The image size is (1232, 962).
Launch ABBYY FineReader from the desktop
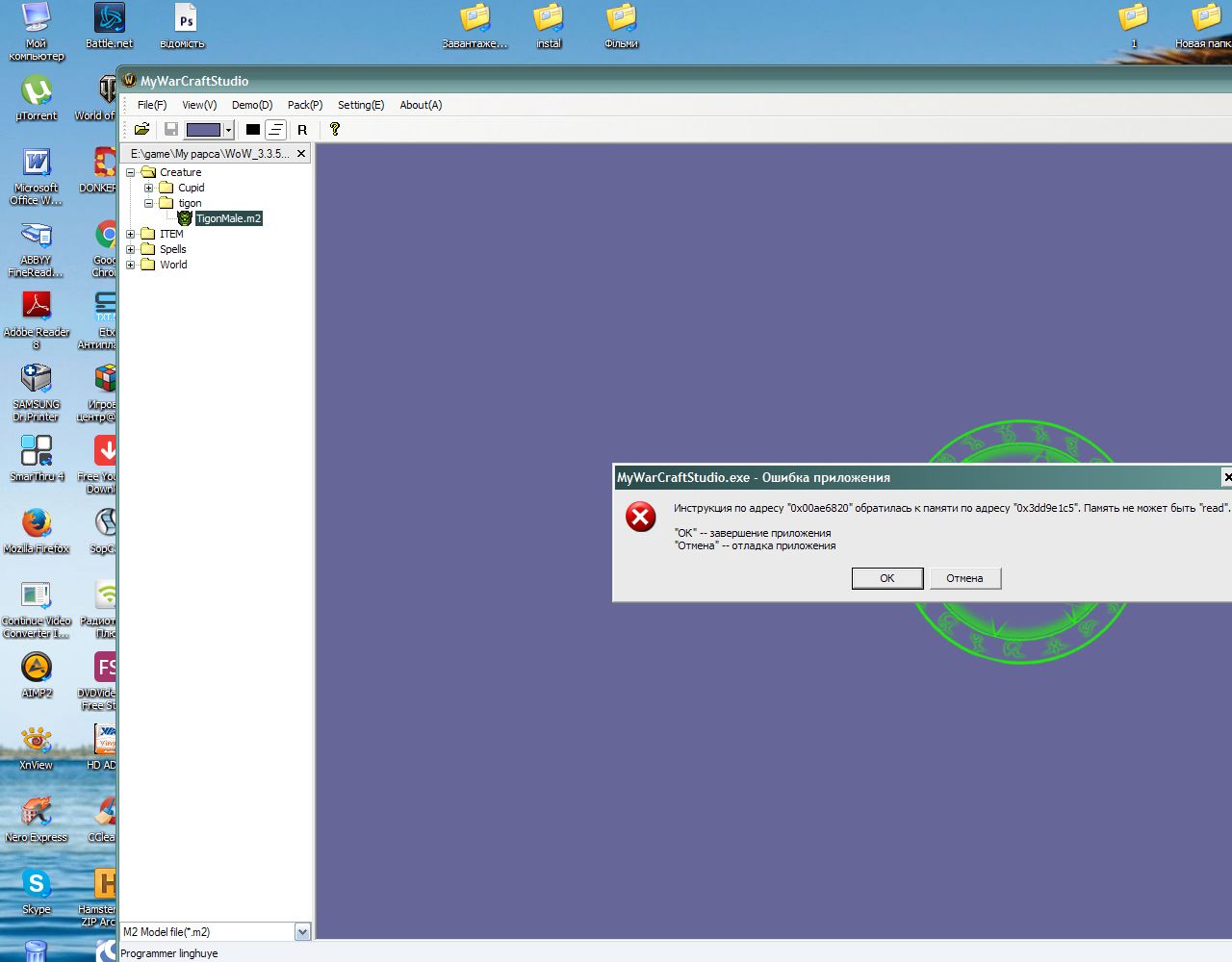[37, 248]
